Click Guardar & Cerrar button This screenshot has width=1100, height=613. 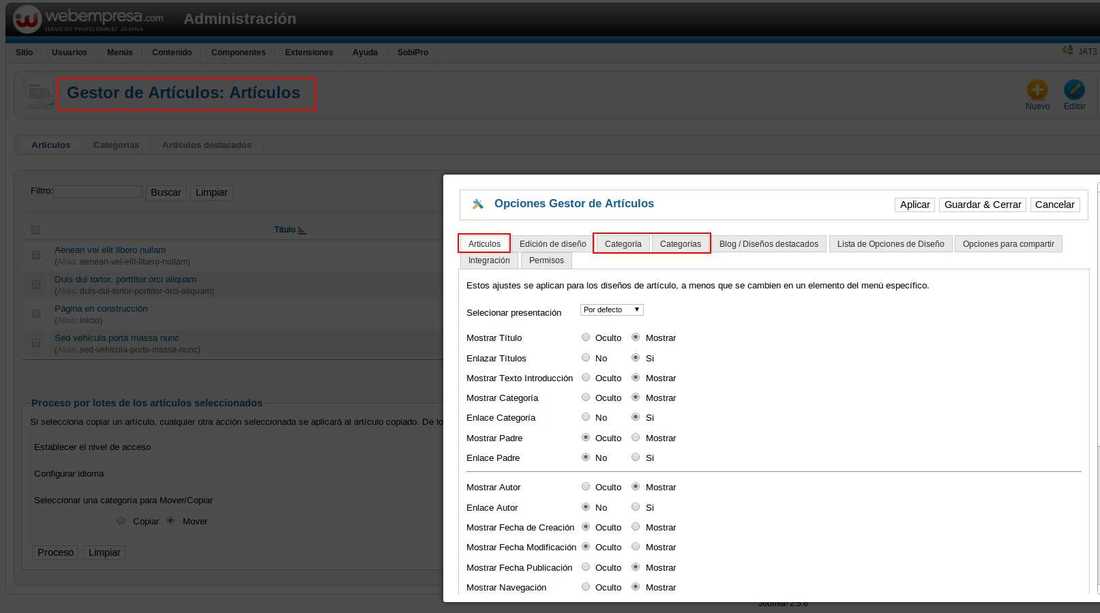point(982,204)
